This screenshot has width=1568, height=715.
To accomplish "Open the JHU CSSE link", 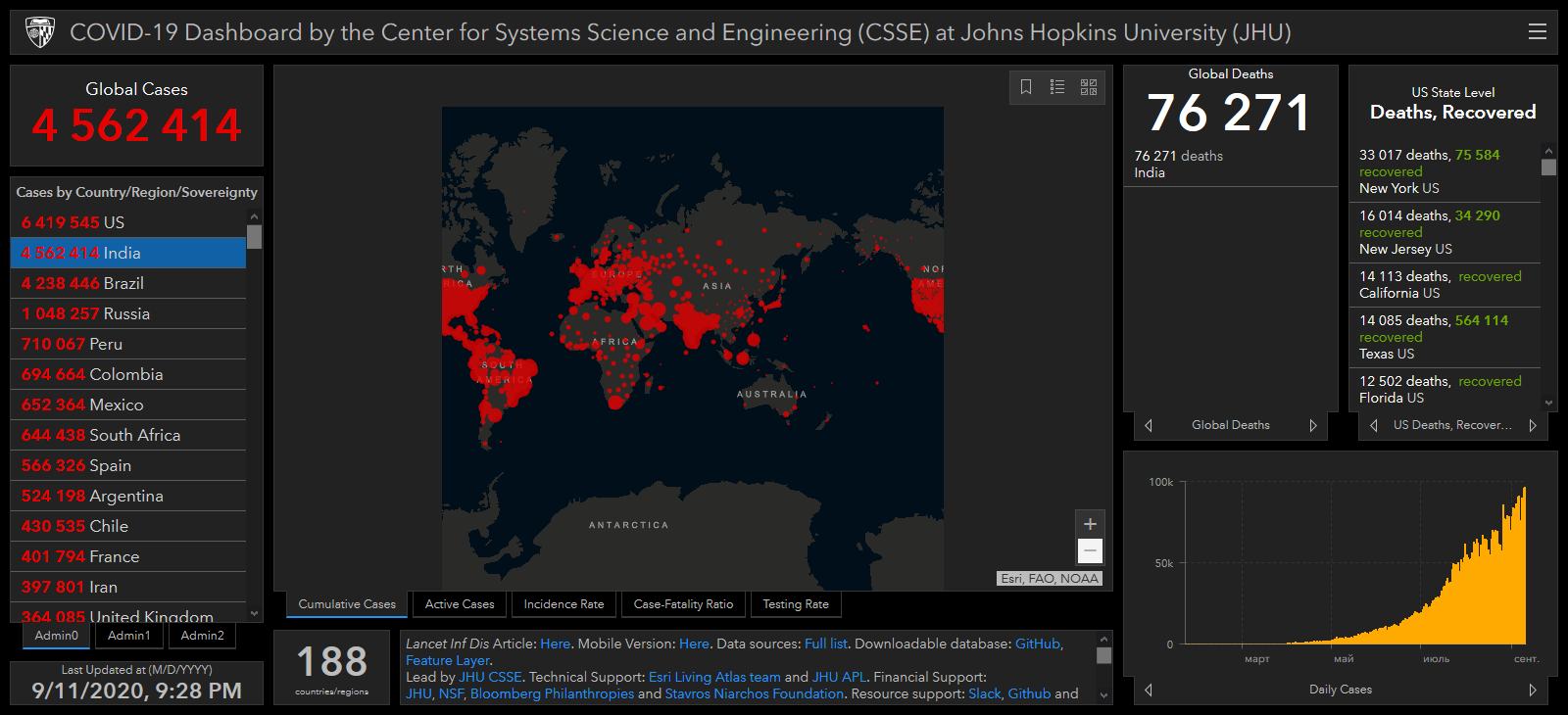I will pyautogui.click(x=490, y=677).
